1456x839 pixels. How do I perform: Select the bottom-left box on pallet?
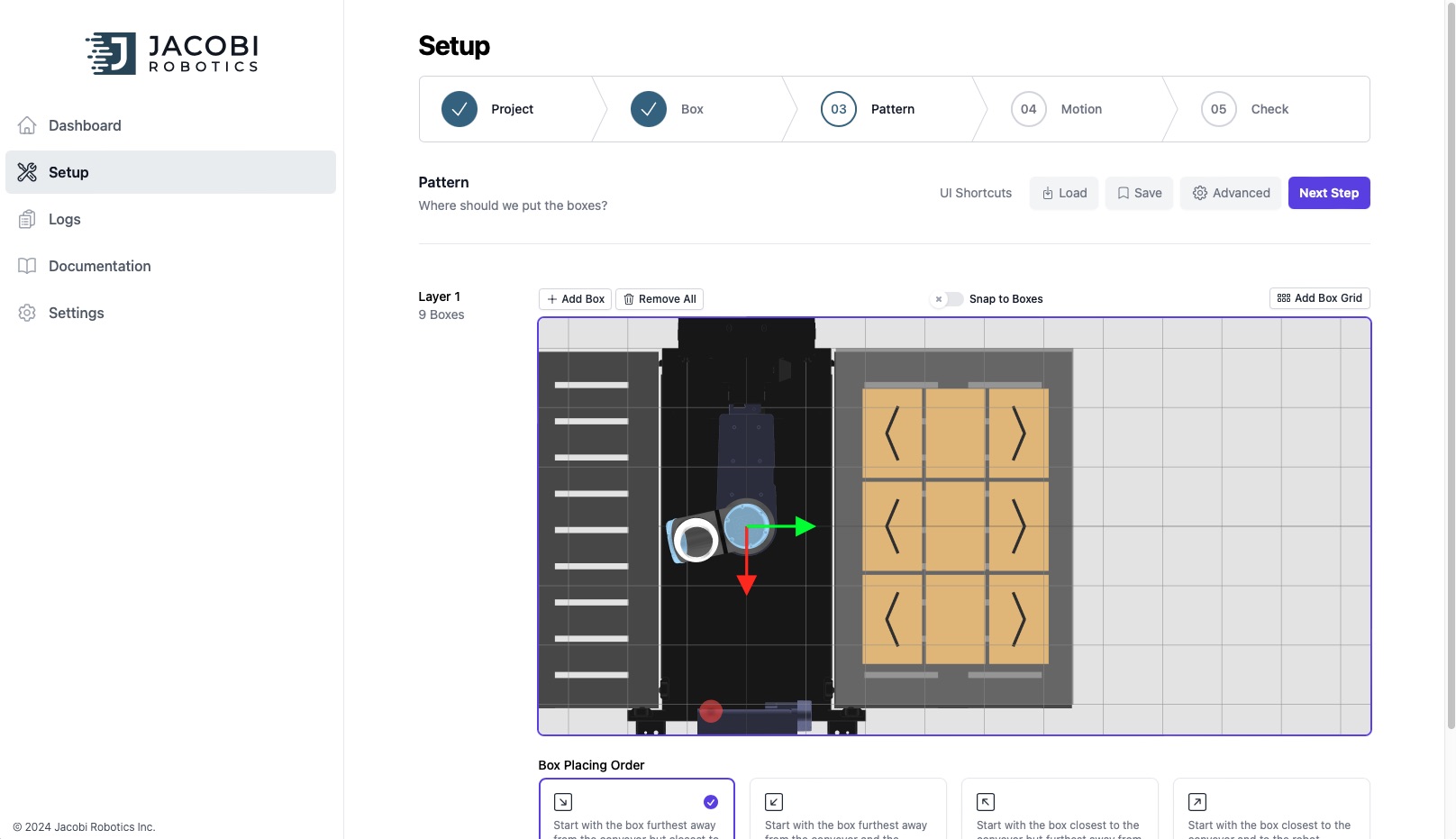(x=893, y=619)
